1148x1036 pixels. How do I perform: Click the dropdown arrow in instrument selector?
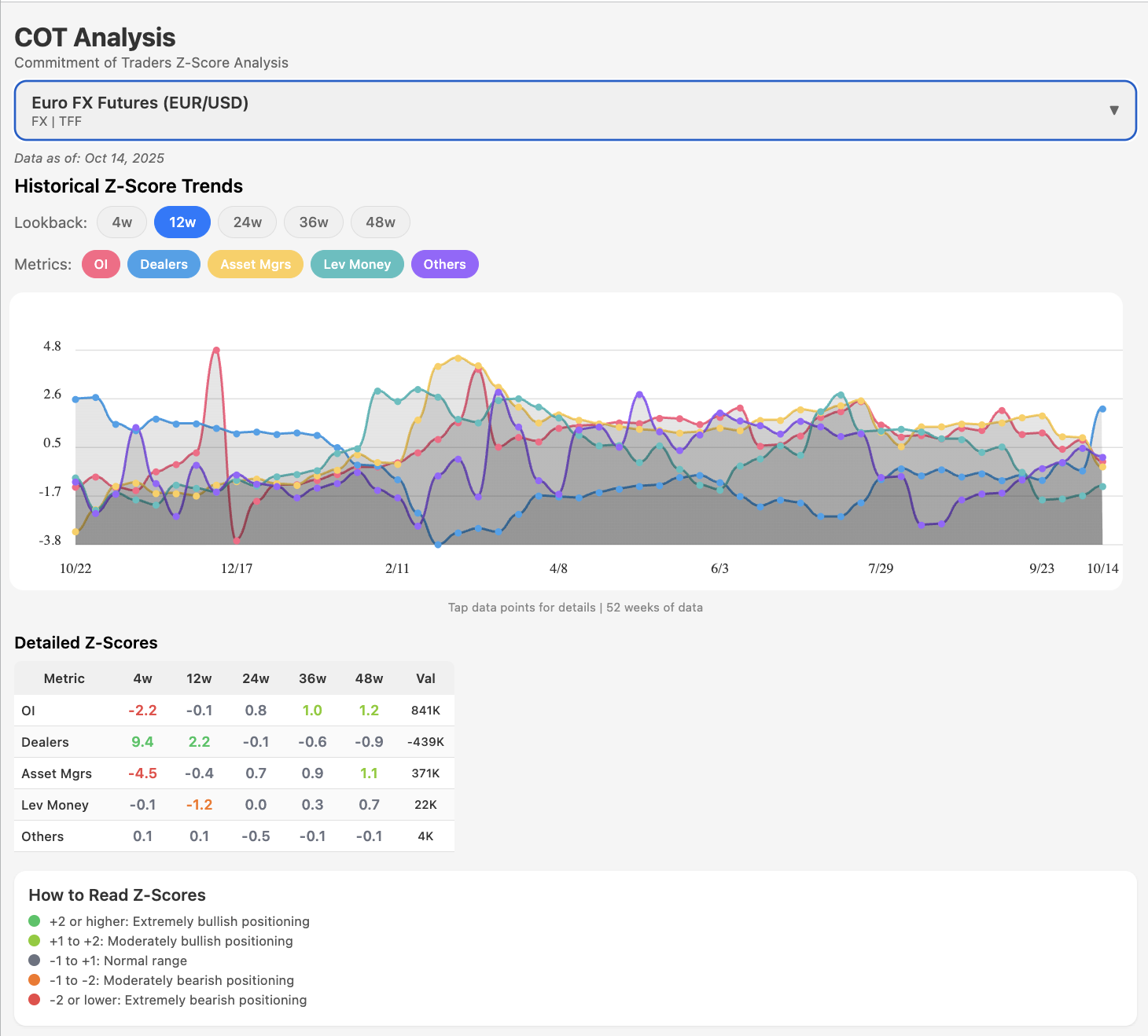[x=1113, y=111]
